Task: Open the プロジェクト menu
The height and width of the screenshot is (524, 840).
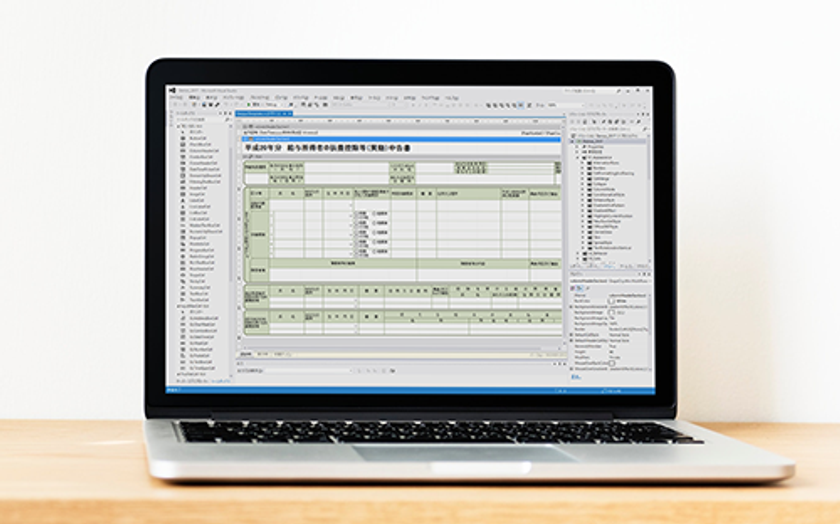Action: pos(234,98)
